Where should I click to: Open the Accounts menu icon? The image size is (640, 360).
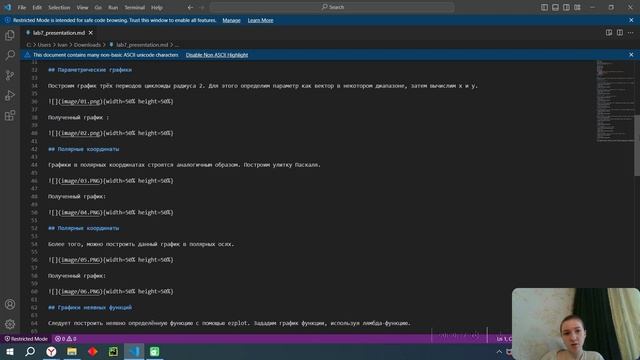10,304
